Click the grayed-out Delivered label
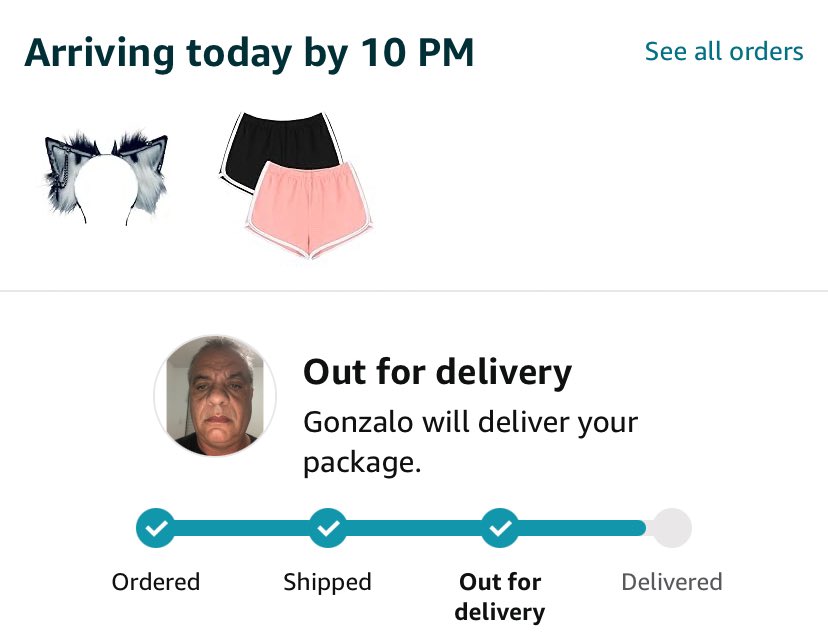Image resolution: width=828 pixels, height=636 pixels. 671,582
